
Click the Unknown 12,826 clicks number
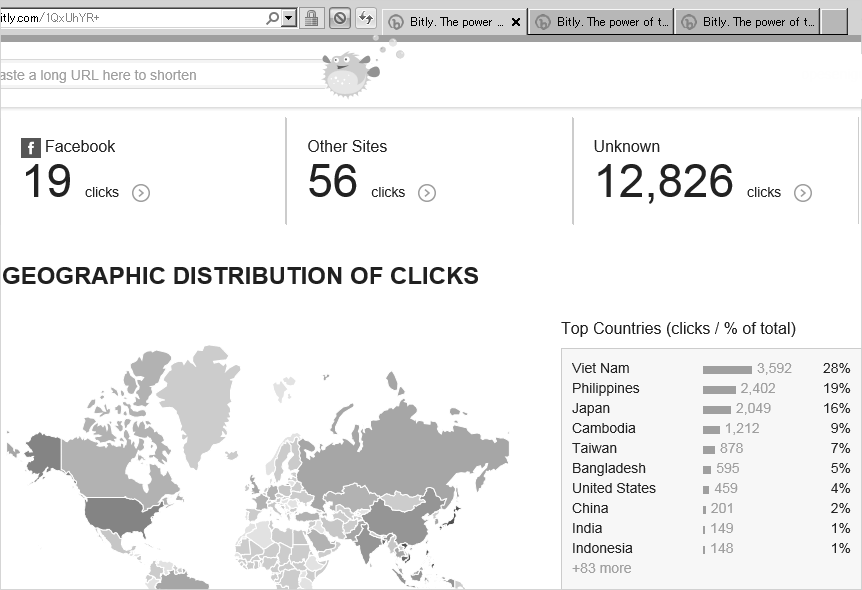[665, 181]
